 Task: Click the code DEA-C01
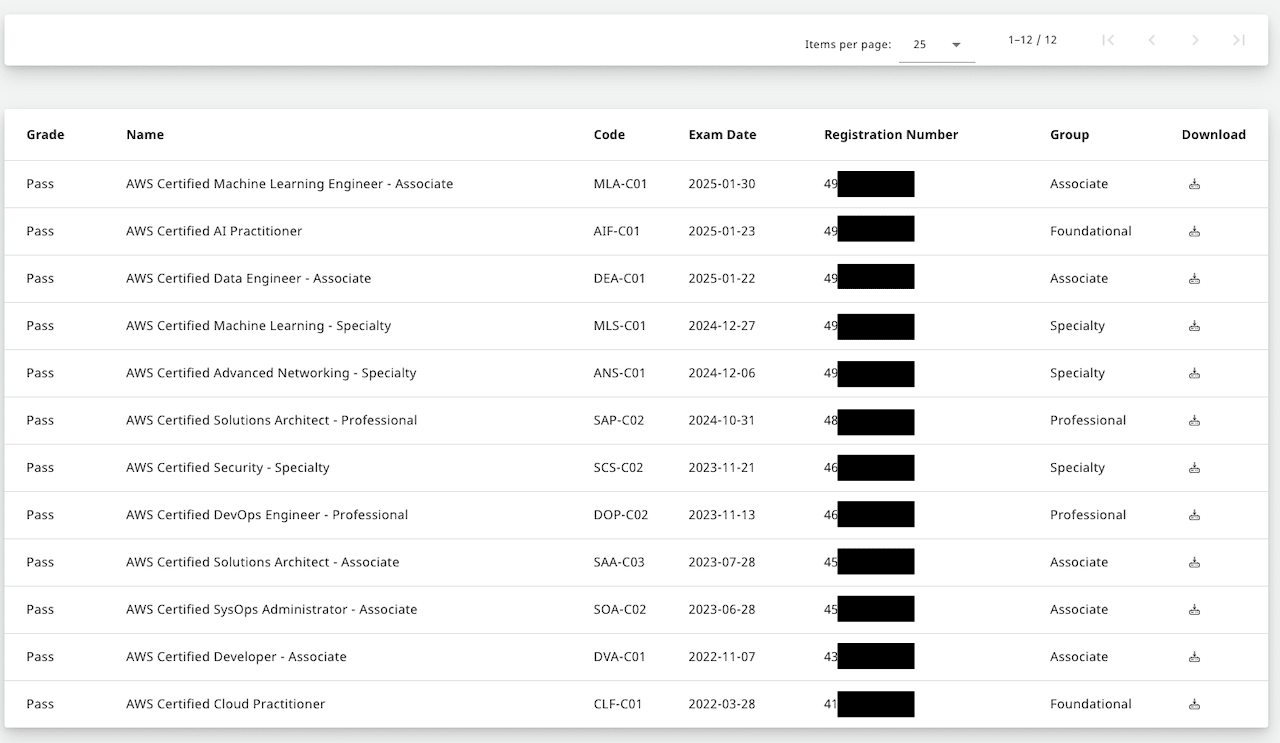pos(620,278)
